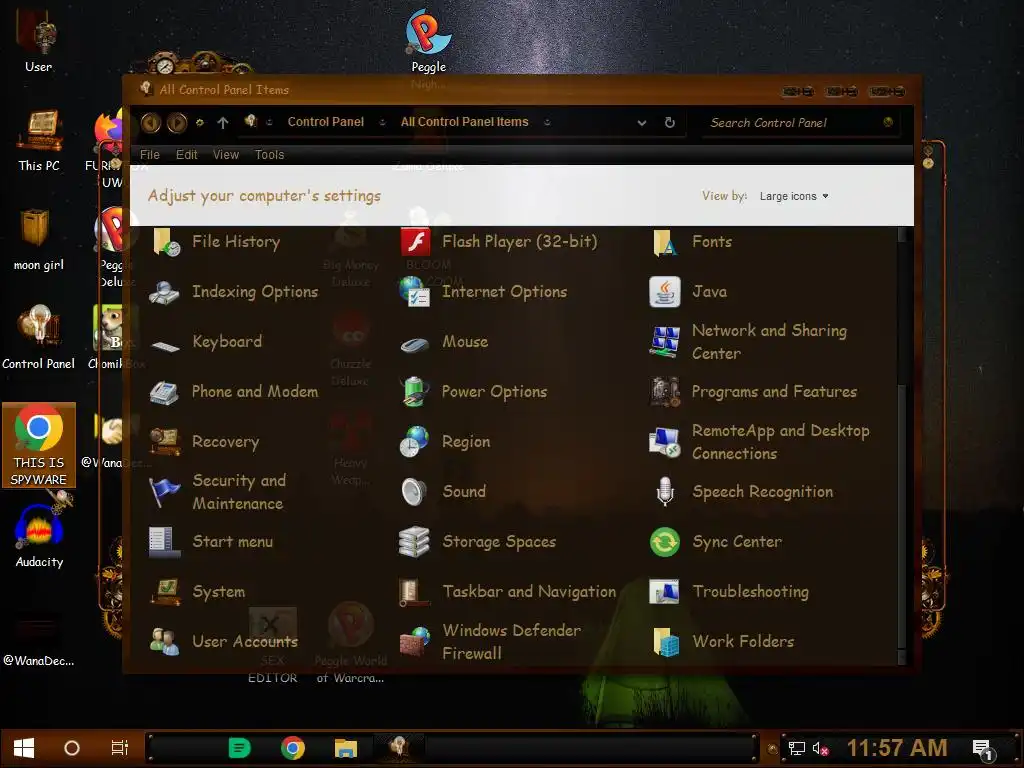This screenshot has height=768, width=1024.
Task: Click the muted volume tray icon
Action: coord(820,748)
